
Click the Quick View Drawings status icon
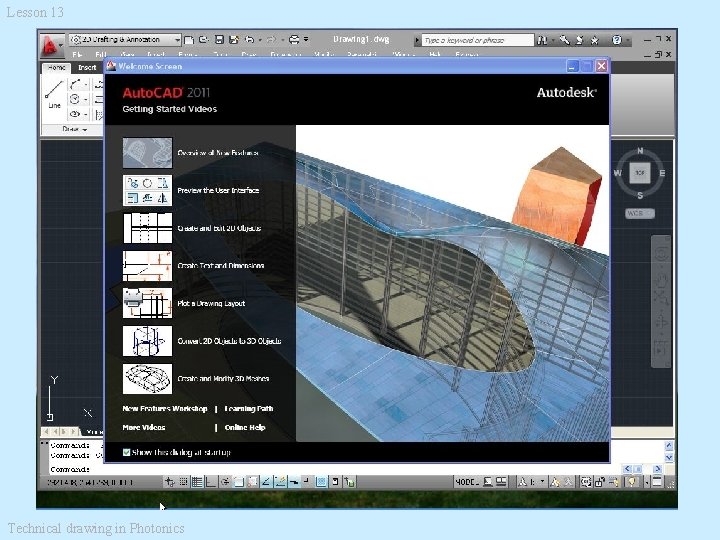(501, 482)
